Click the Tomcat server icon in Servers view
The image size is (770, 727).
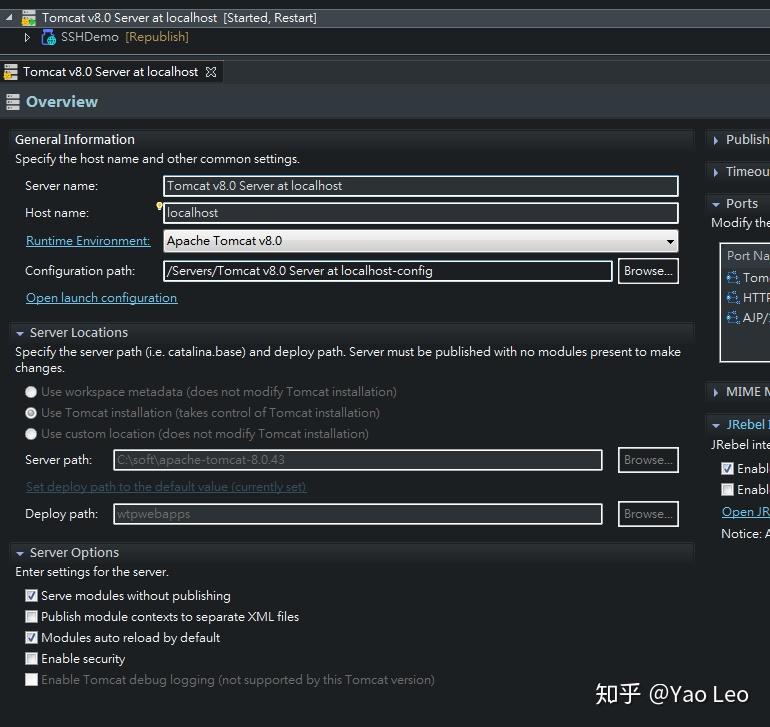pyautogui.click(x=28, y=18)
